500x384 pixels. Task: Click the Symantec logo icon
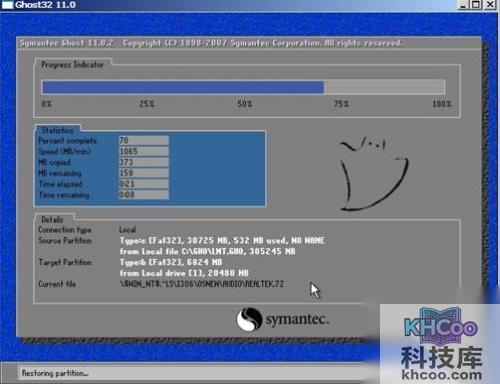249,319
